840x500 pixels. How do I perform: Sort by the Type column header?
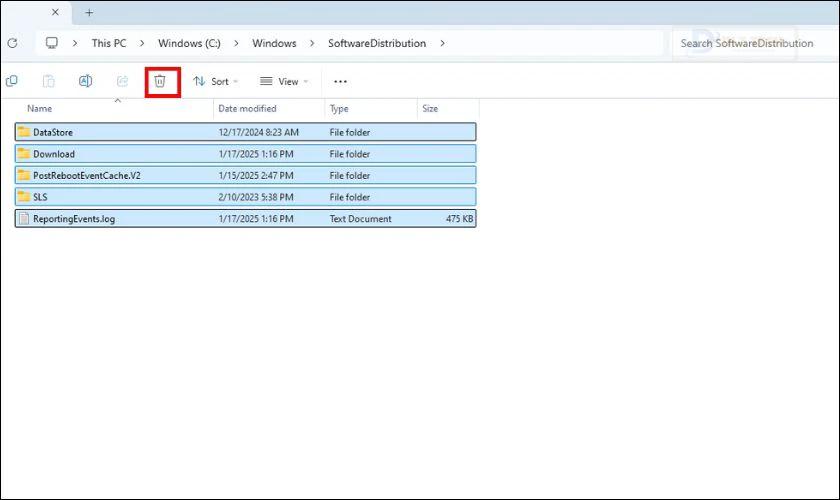tap(339, 108)
